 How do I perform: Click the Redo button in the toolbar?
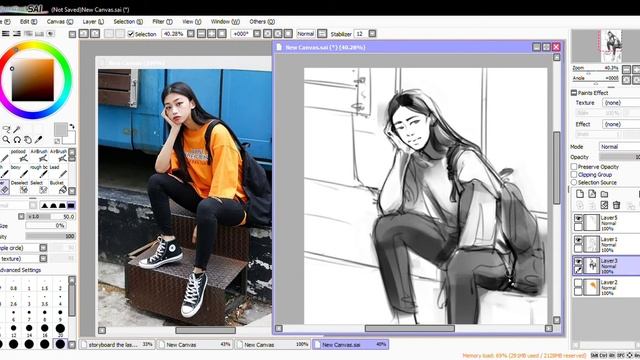[95, 33]
